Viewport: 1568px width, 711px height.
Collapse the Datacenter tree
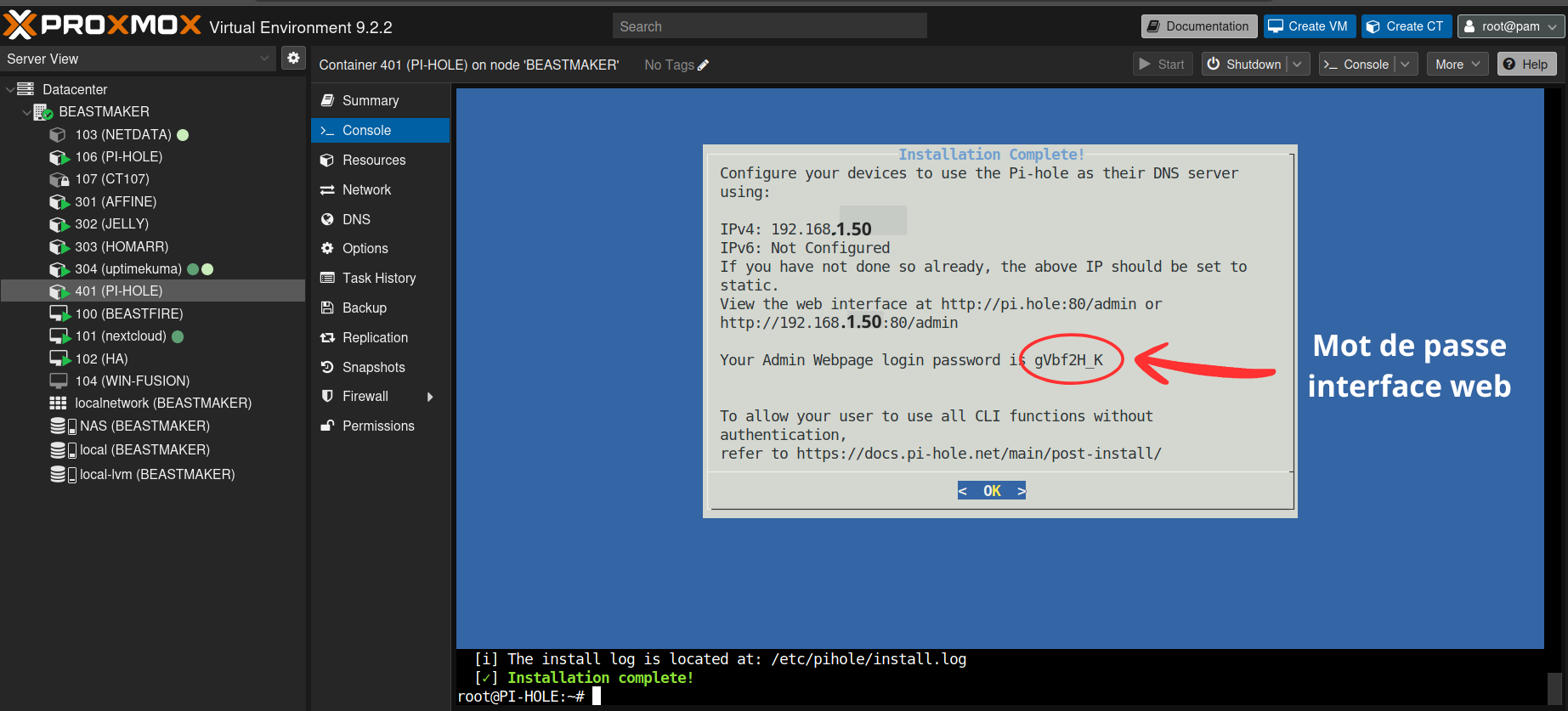click(9, 89)
